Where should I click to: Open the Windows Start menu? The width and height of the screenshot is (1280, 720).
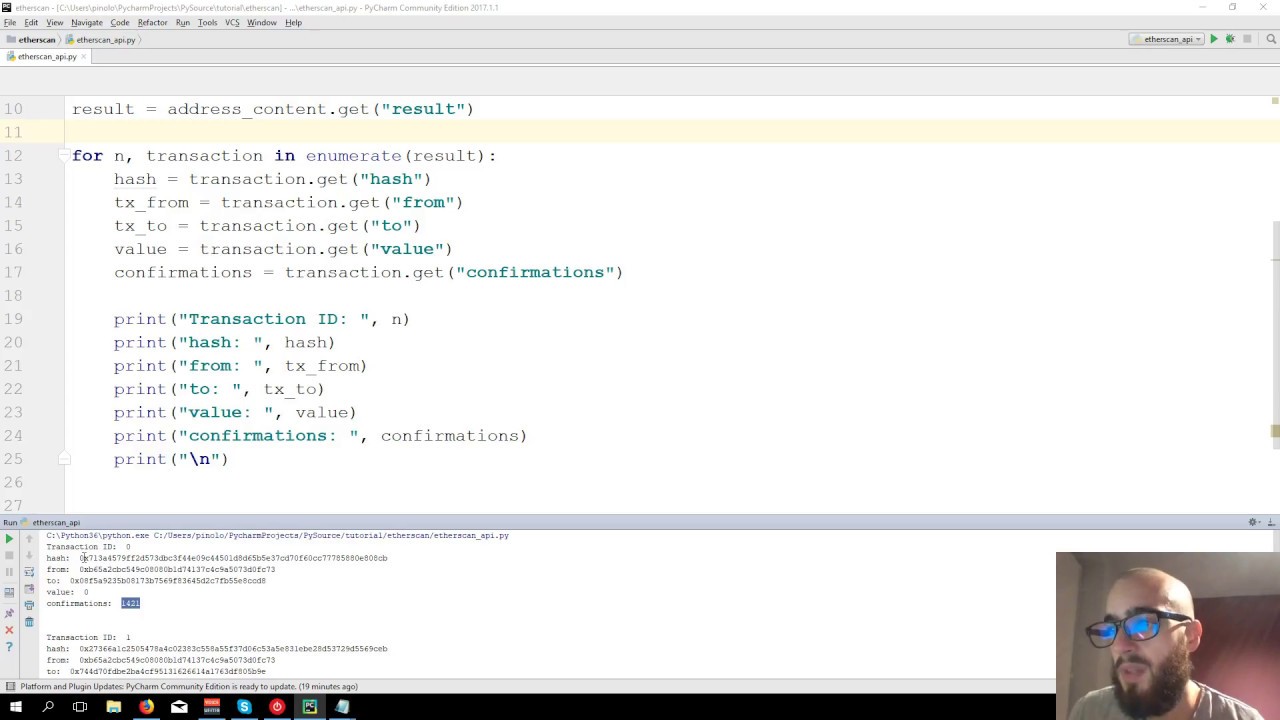tap(15, 707)
